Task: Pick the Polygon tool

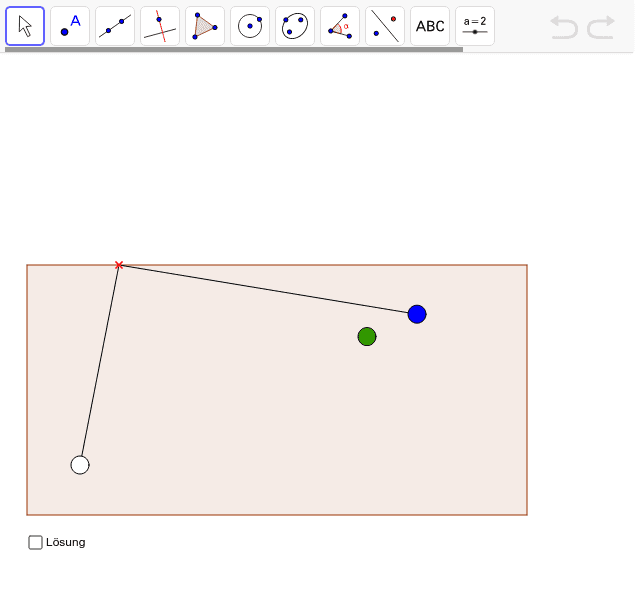Action: pyautogui.click(x=205, y=26)
